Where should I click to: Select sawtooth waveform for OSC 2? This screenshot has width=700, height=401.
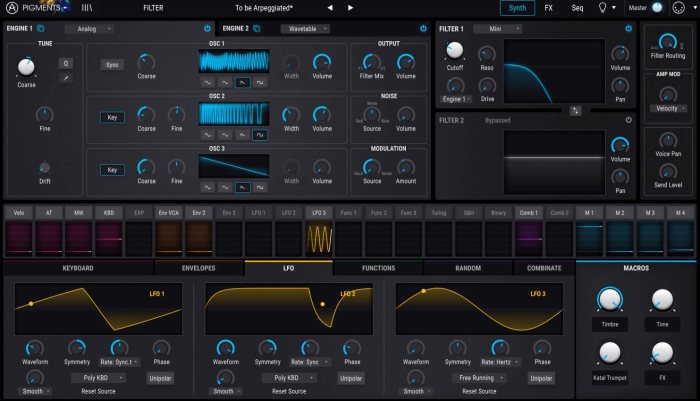[242, 135]
